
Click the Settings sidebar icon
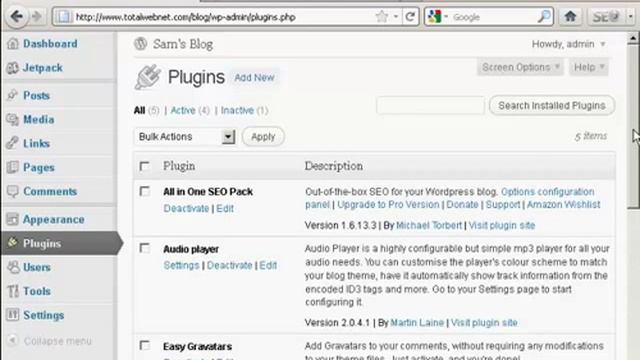tap(13, 315)
